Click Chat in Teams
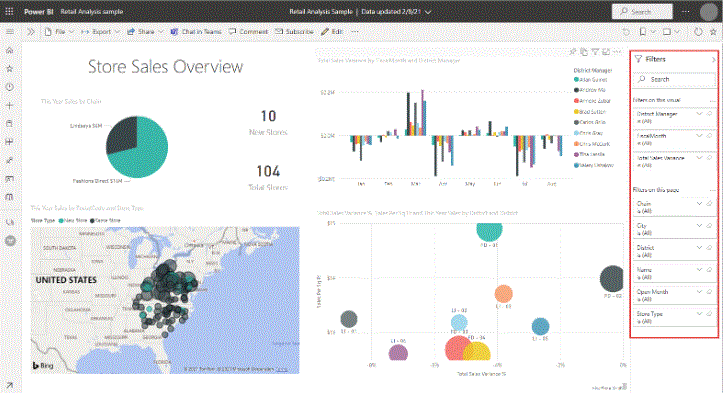724x393 pixels. click(x=196, y=32)
